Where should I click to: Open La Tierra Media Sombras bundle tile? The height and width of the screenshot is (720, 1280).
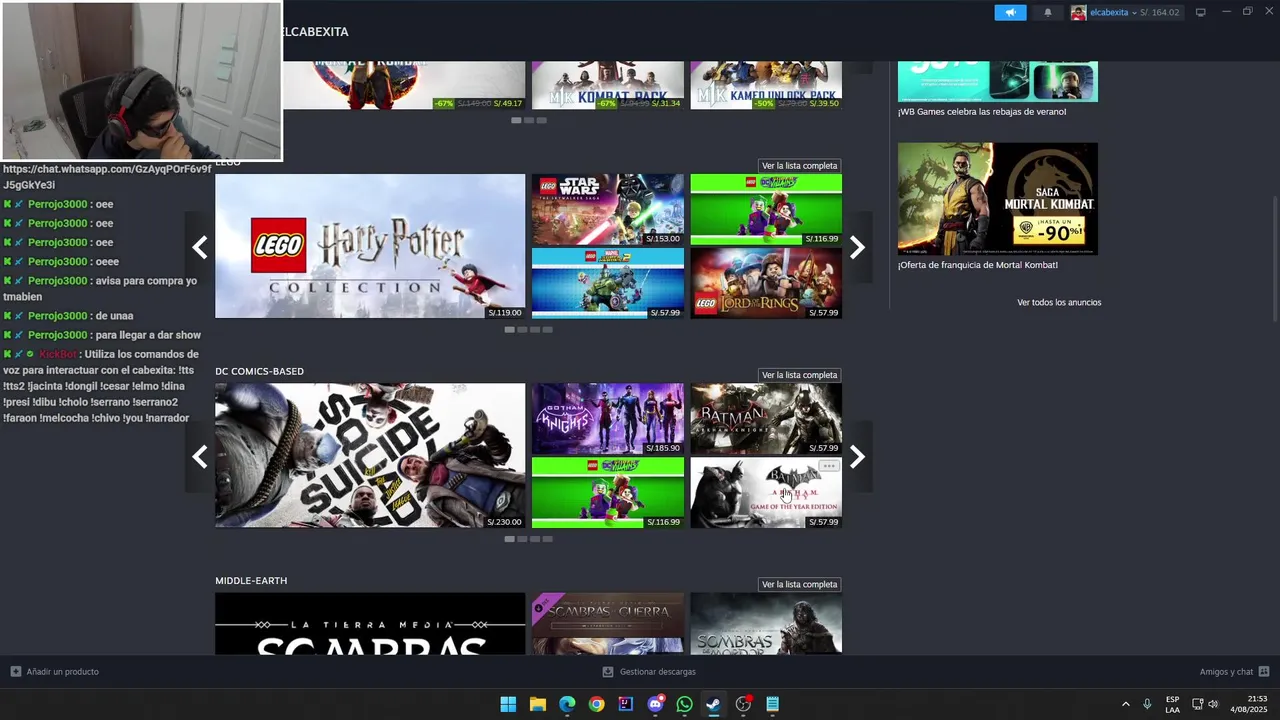[370, 624]
